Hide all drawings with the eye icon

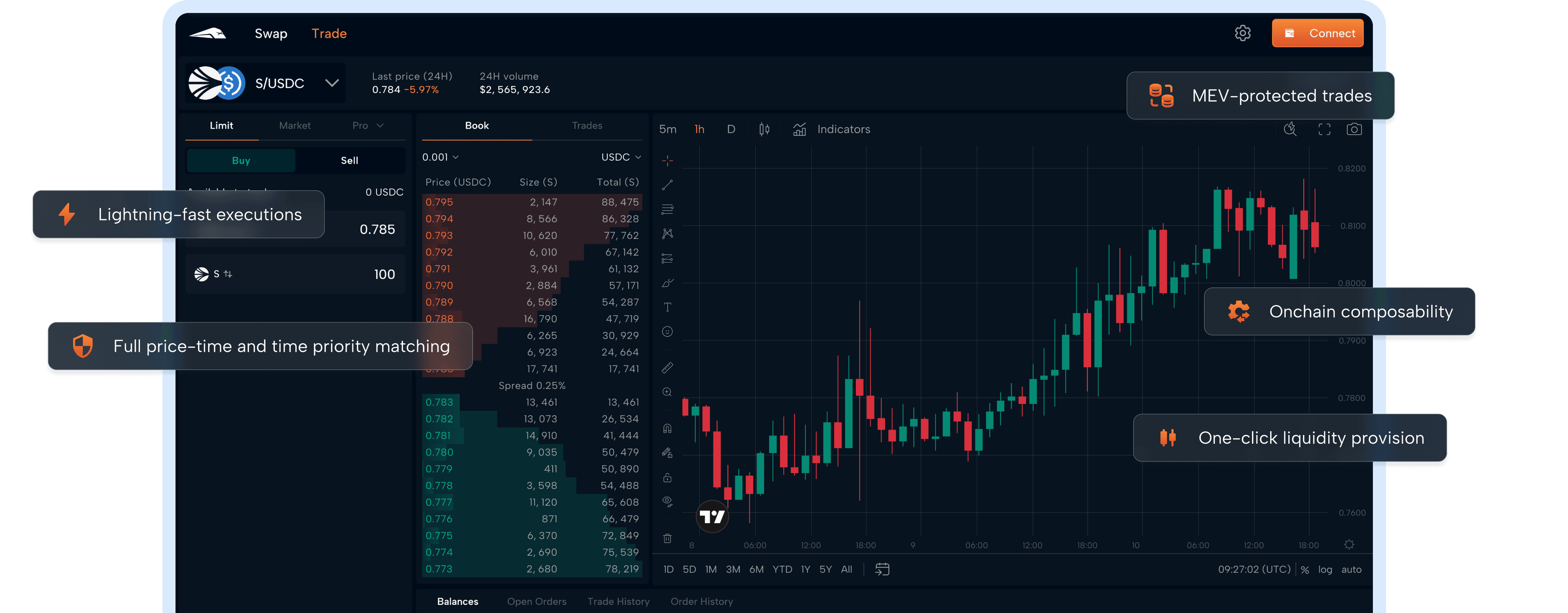667,502
